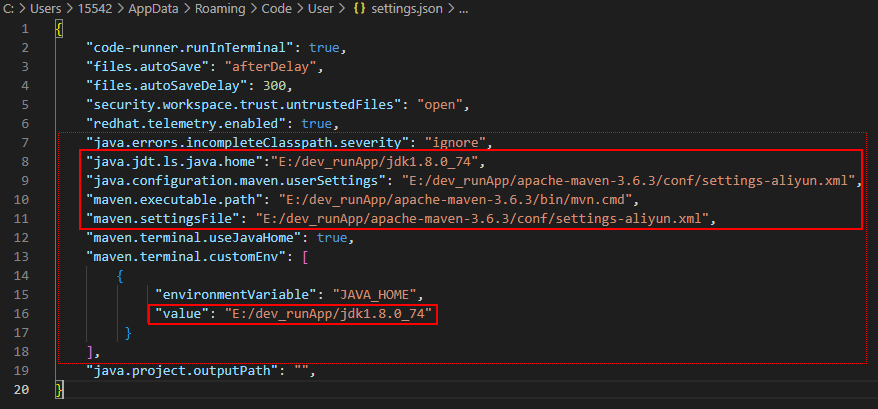Image resolution: width=878 pixels, height=409 pixels.
Task: Click the true value of code-runner.runInTerminal
Action: tap(324, 48)
